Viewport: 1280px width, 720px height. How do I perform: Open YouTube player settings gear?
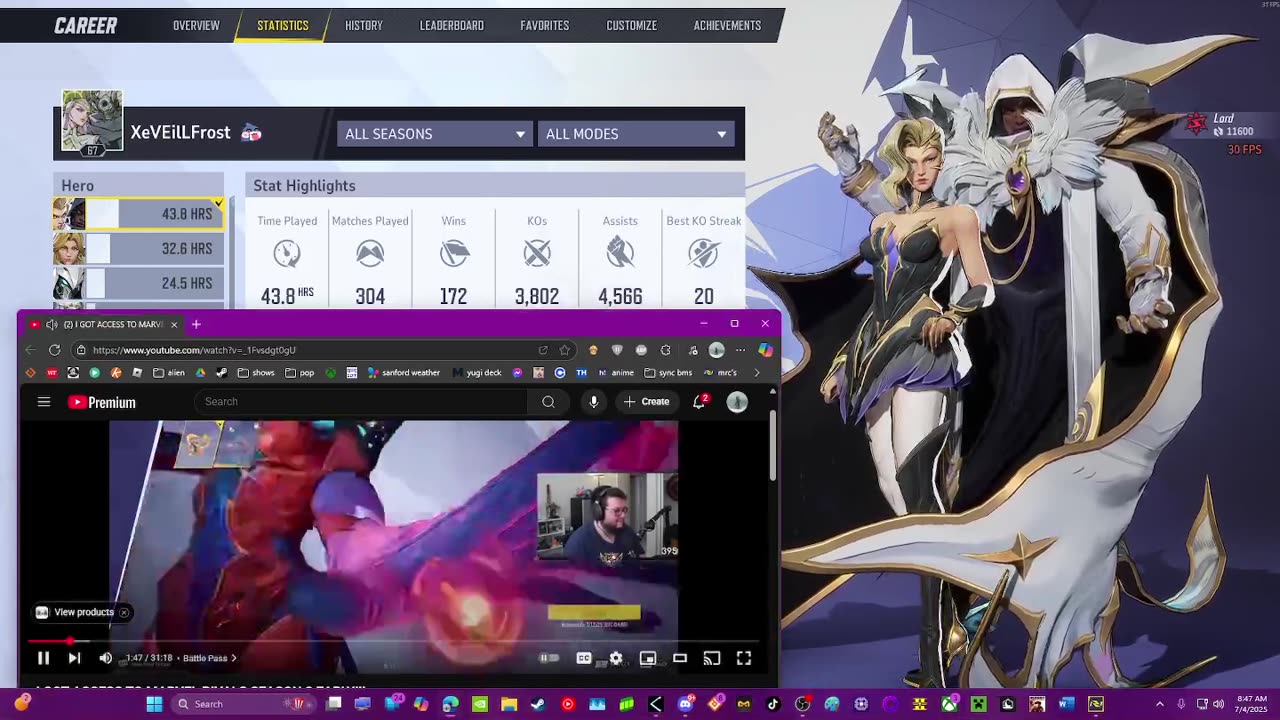coord(616,658)
